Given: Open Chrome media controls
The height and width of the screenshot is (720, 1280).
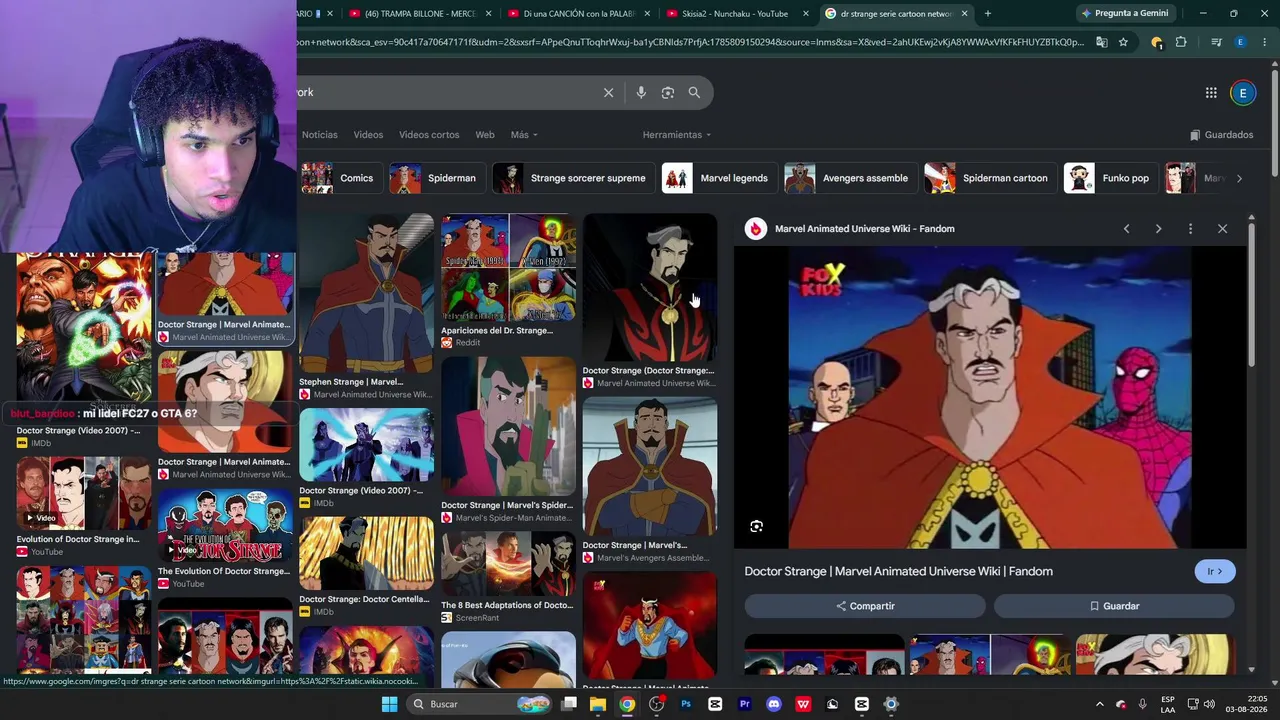Looking at the screenshot, I should 1216,42.
